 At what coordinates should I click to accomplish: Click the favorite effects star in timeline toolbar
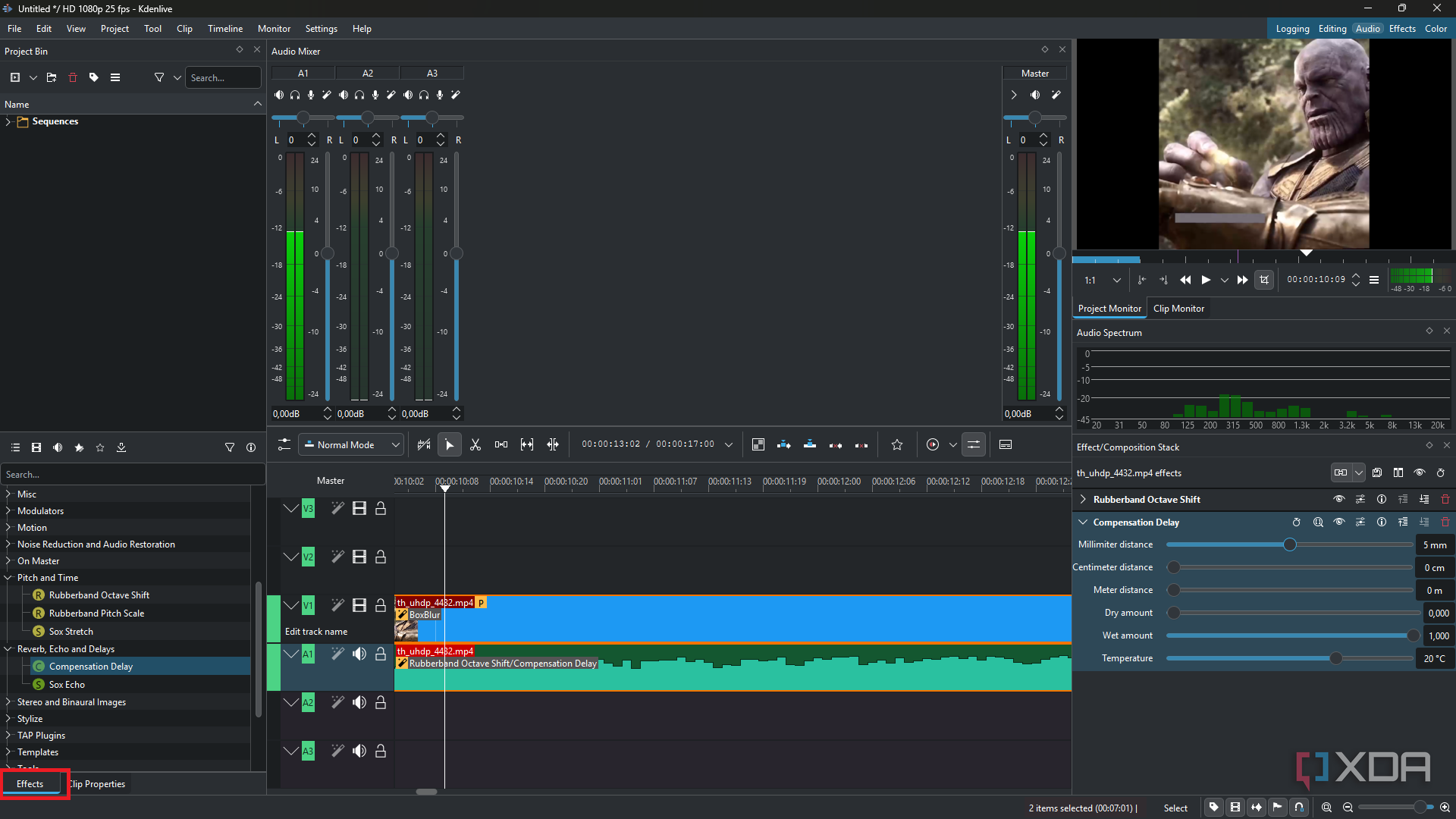pyautogui.click(x=897, y=445)
